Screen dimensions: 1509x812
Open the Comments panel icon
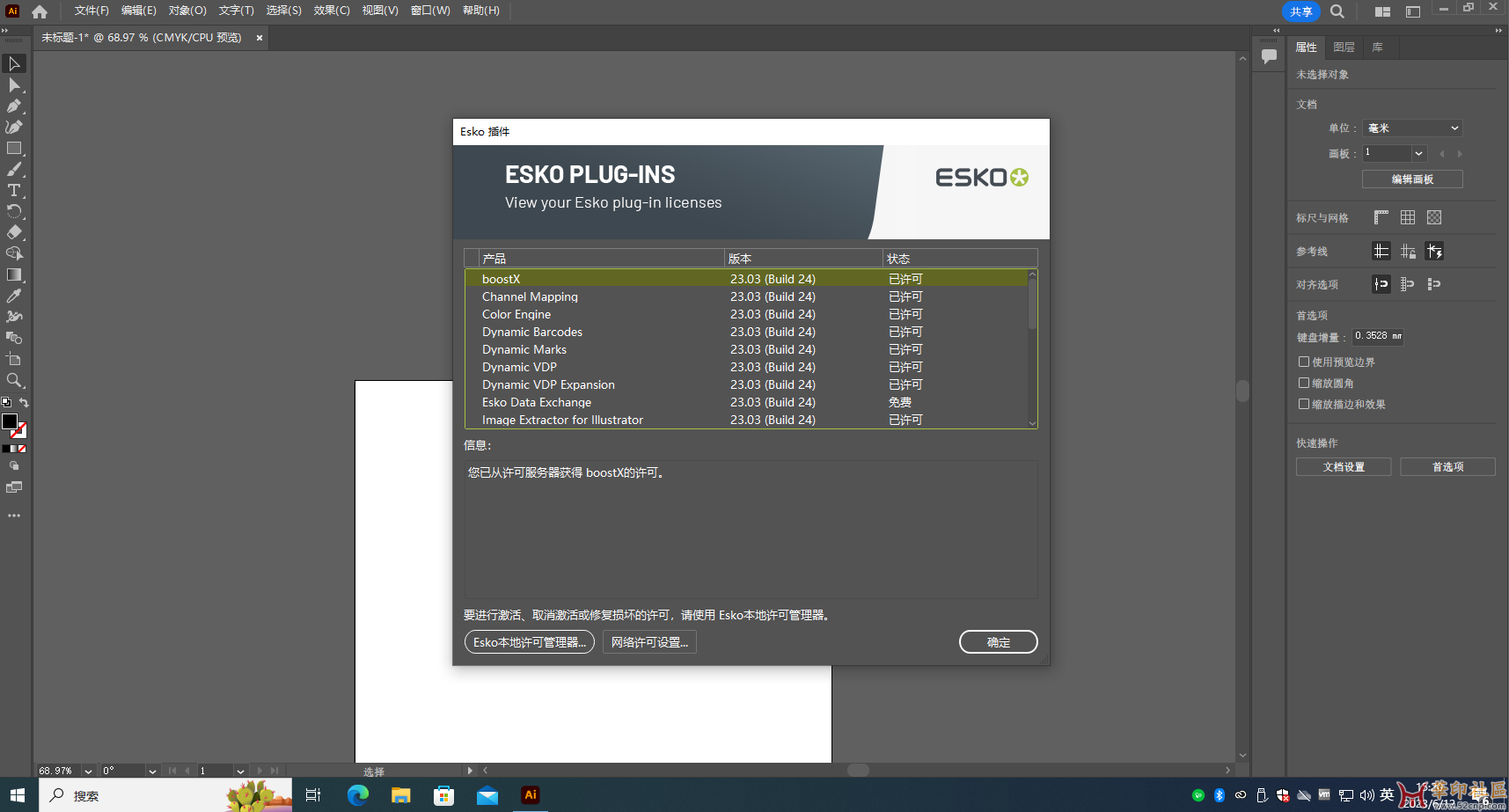[1269, 55]
